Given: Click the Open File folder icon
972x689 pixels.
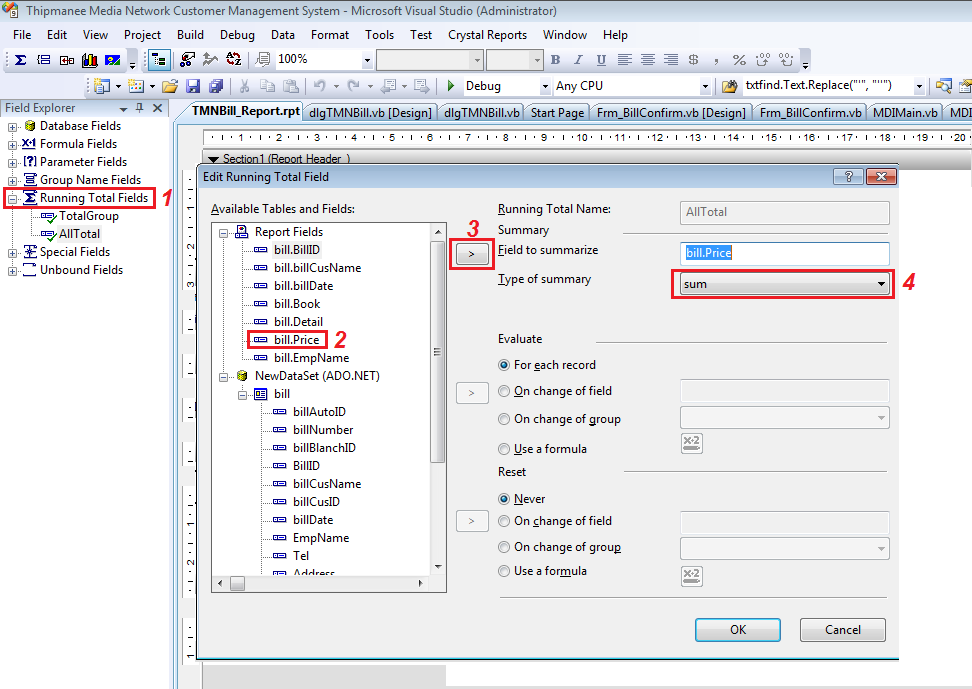Looking at the screenshot, I should point(170,86).
